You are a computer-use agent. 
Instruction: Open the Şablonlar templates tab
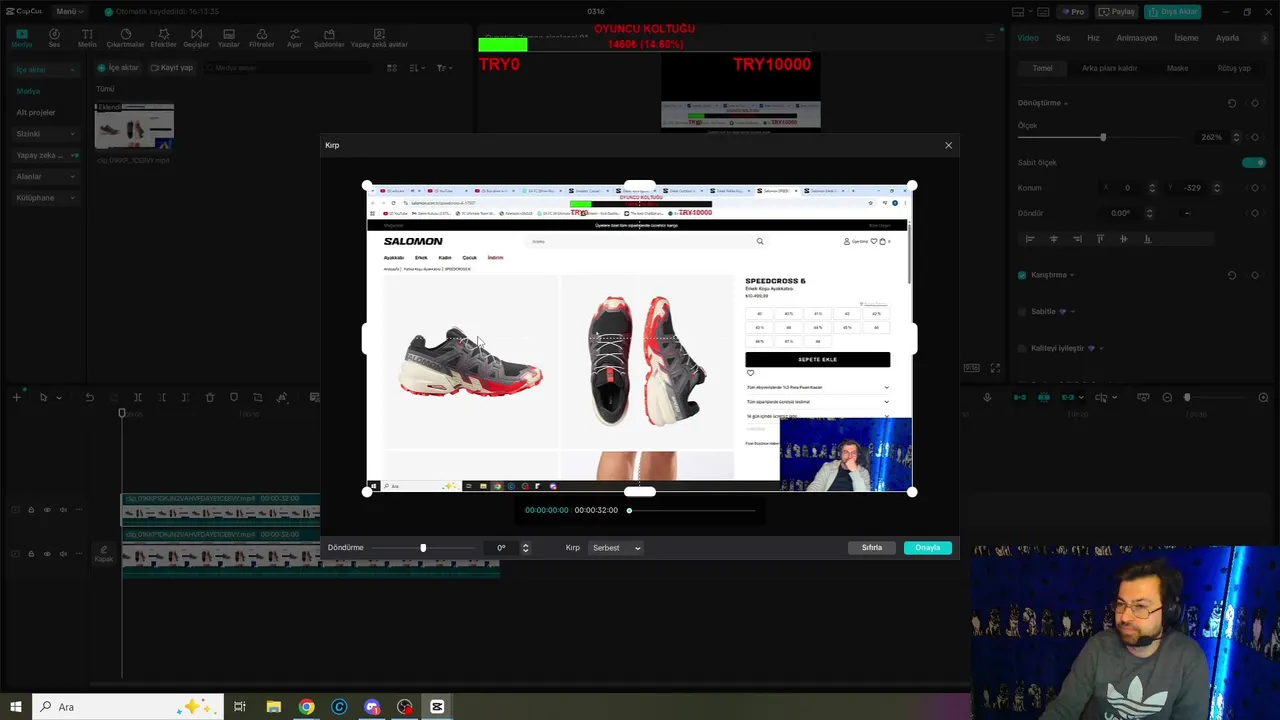(x=329, y=38)
